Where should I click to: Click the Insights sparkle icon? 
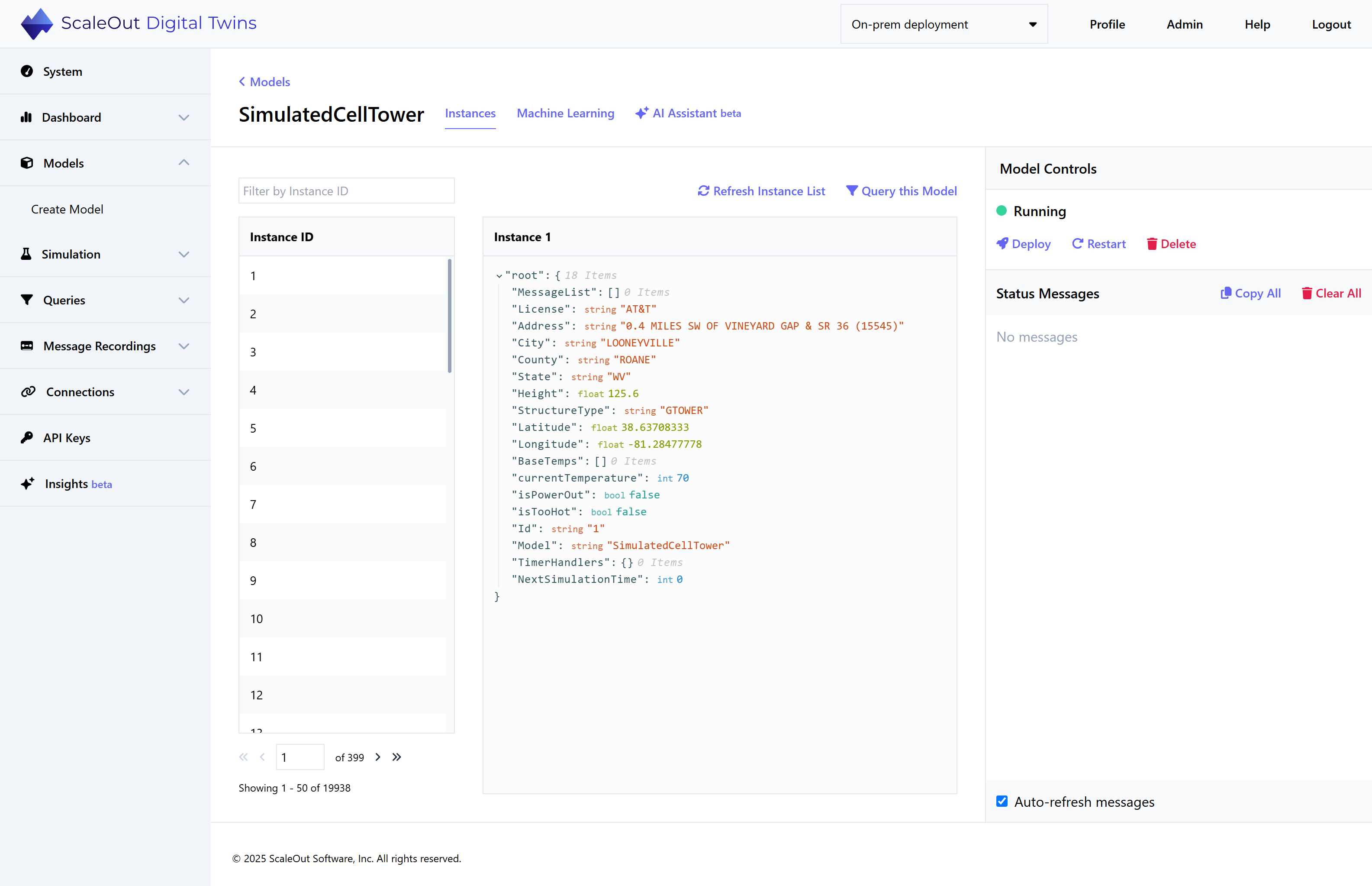coord(28,483)
